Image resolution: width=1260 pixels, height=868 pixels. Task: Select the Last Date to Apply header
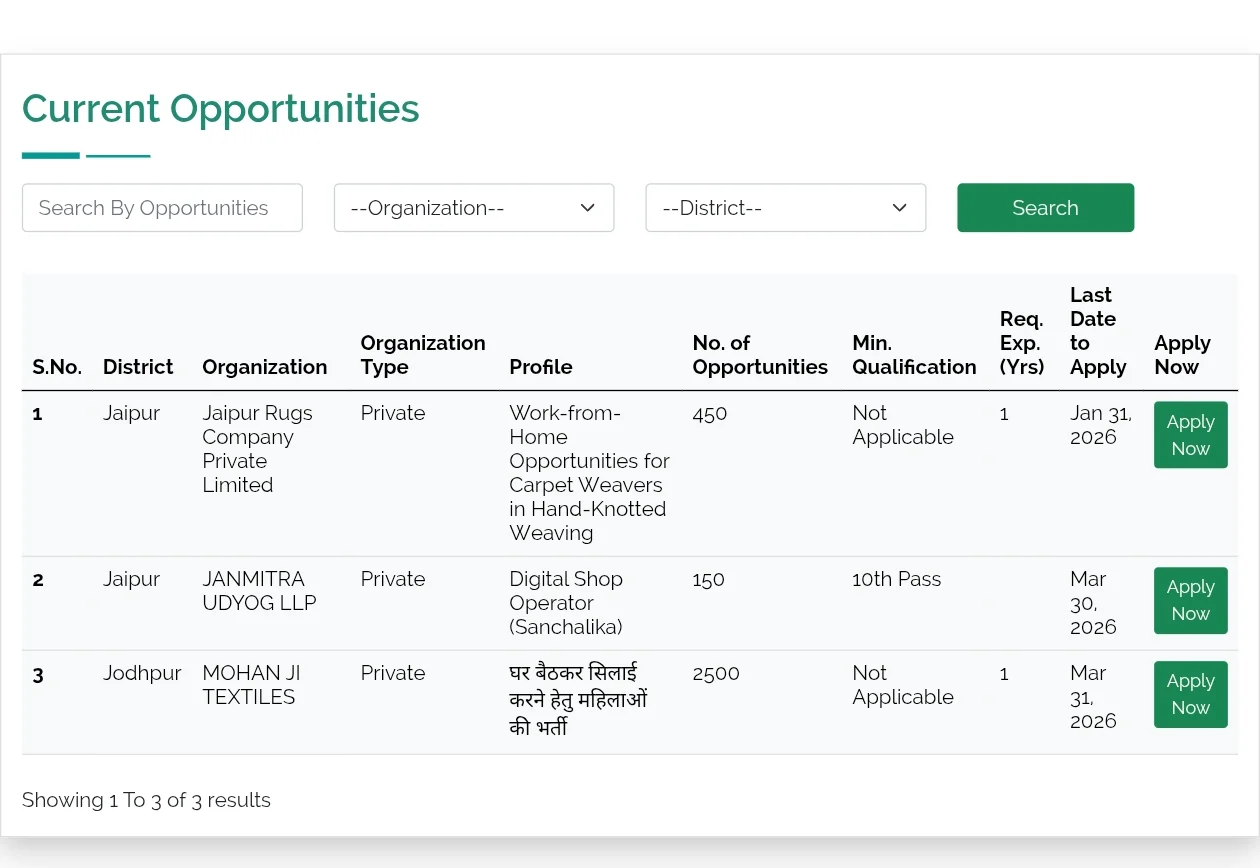coord(1097,331)
